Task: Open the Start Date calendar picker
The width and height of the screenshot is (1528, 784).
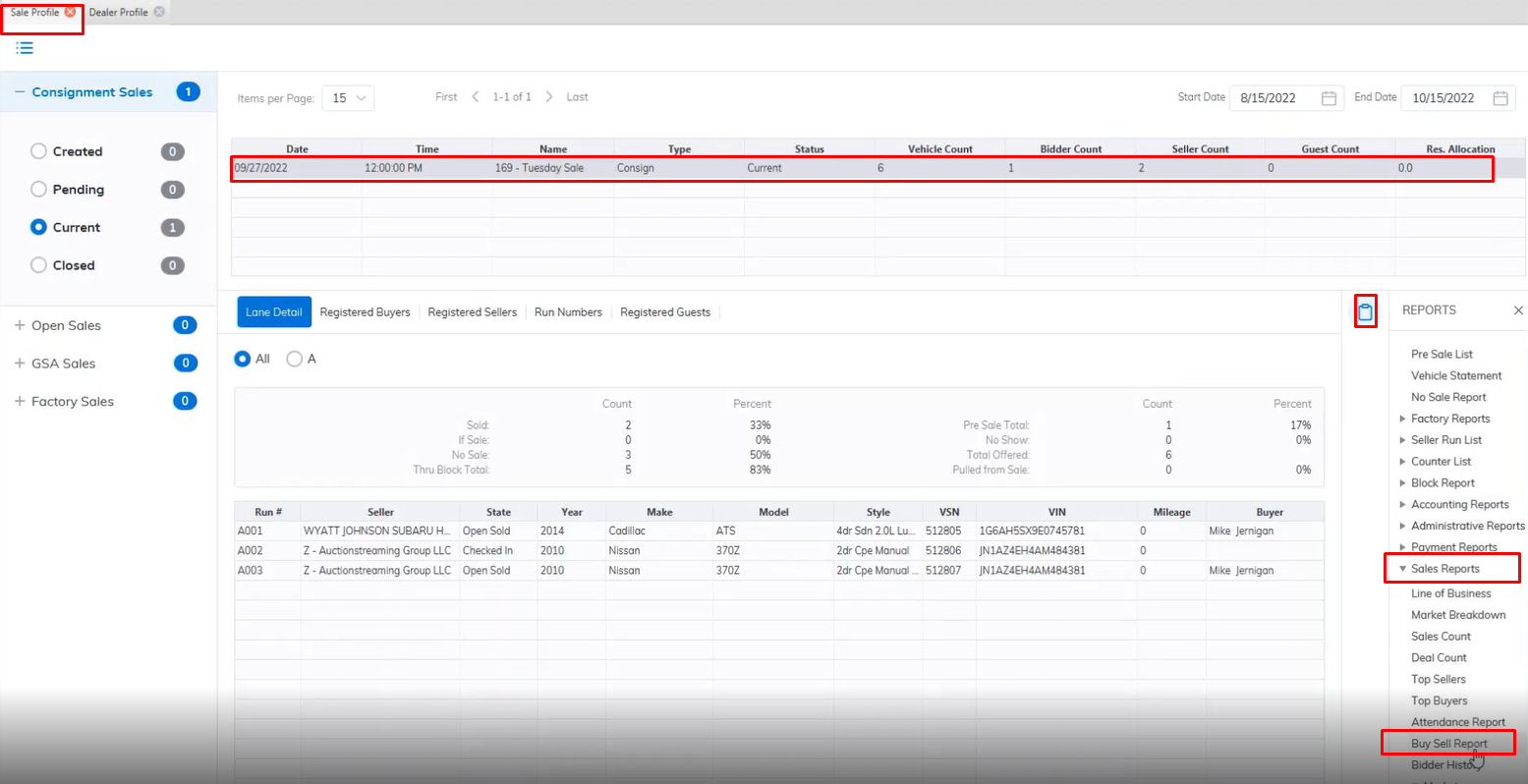Action: pyautogui.click(x=1329, y=98)
